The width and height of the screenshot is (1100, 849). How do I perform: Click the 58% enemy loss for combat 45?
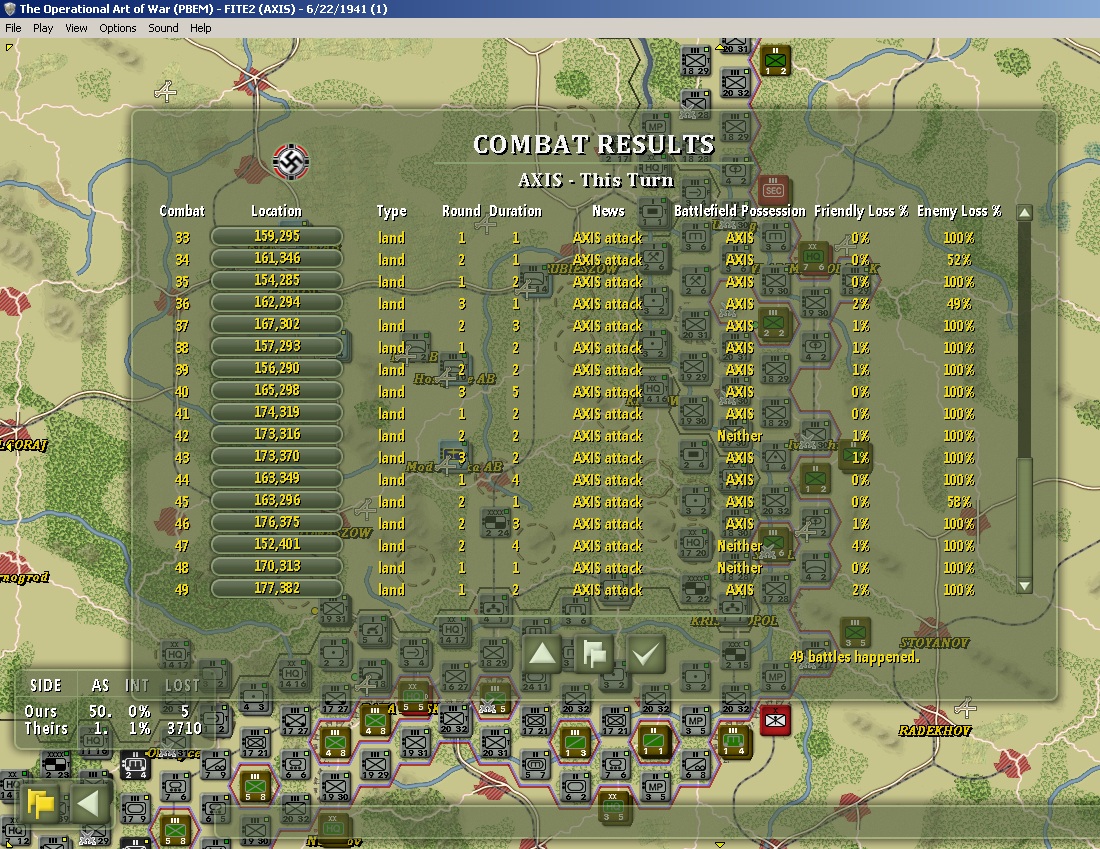(x=958, y=502)
